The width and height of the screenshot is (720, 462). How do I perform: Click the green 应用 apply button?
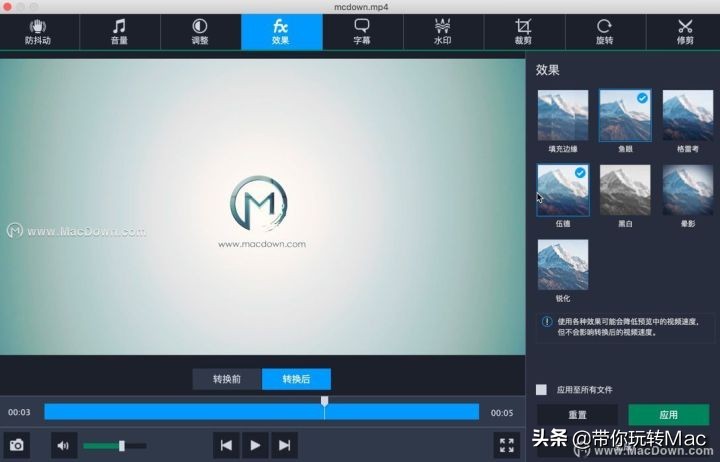point(669,415)
